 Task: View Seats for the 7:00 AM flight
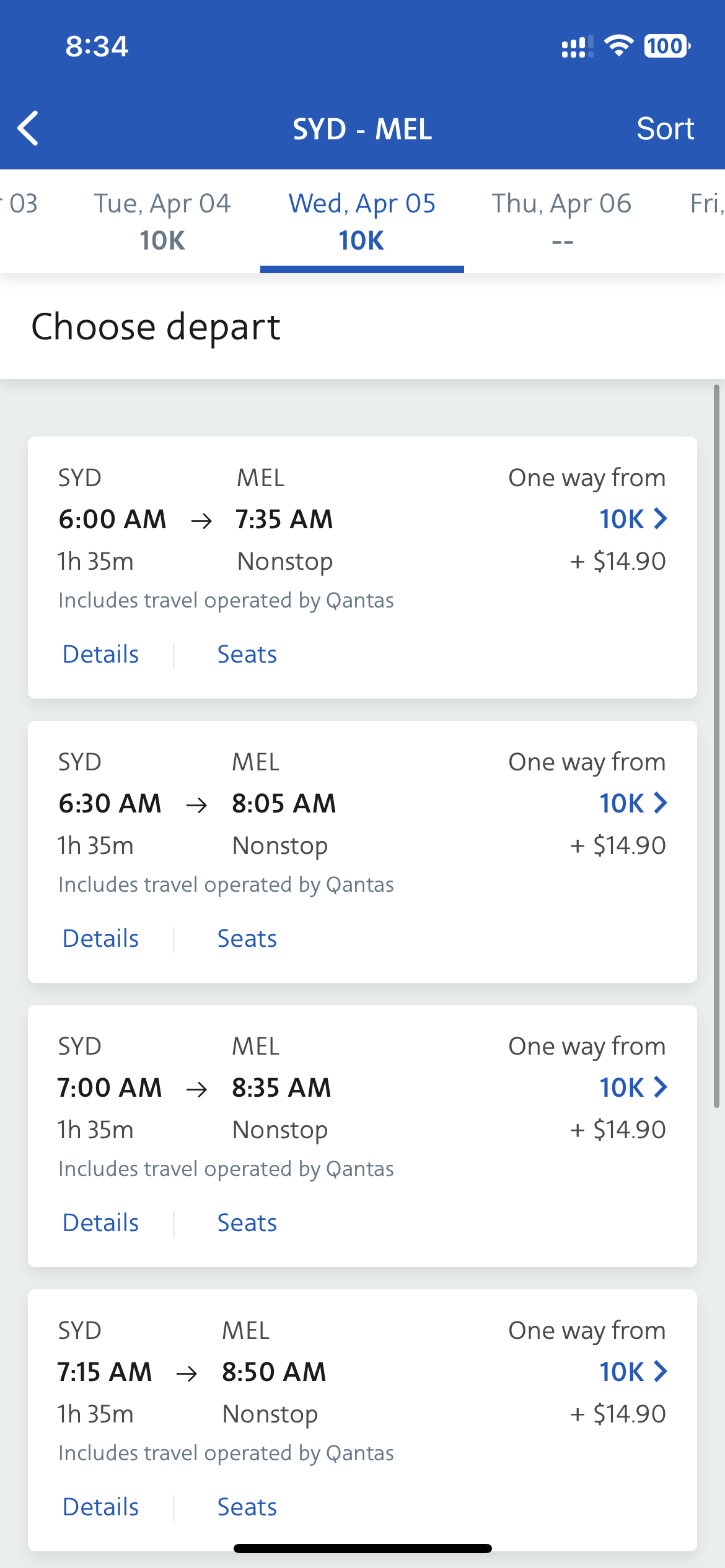tap(247, 1223)
